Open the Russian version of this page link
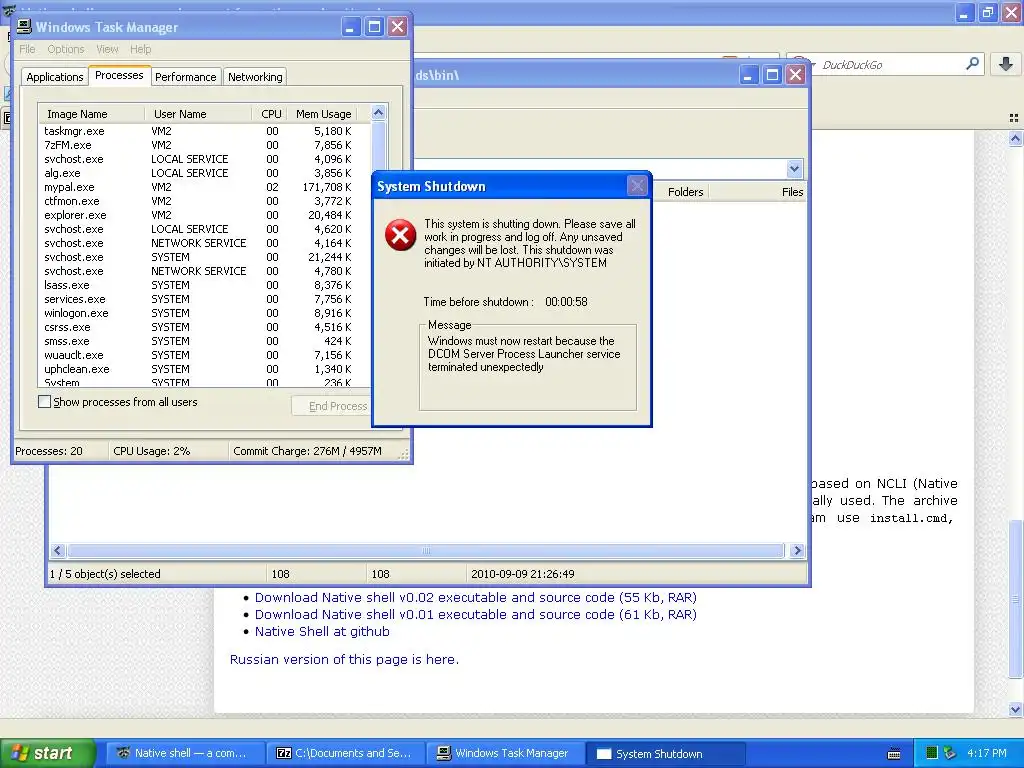Image resolution: width=1024 pixels, height=768 pixels. [344, 660]
